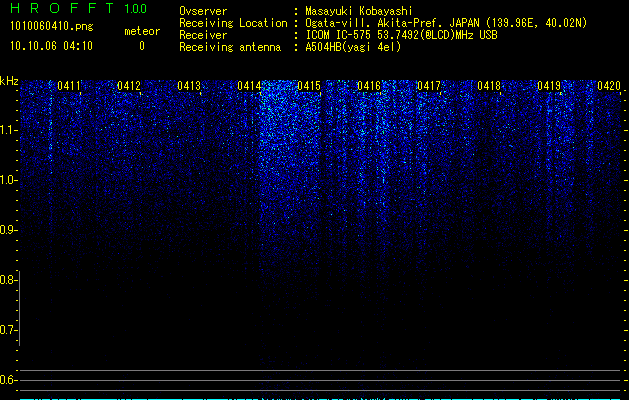This screenshot has height=400, width=629.
Task: Click the 0413 time marker
Action: pos(189,86)
